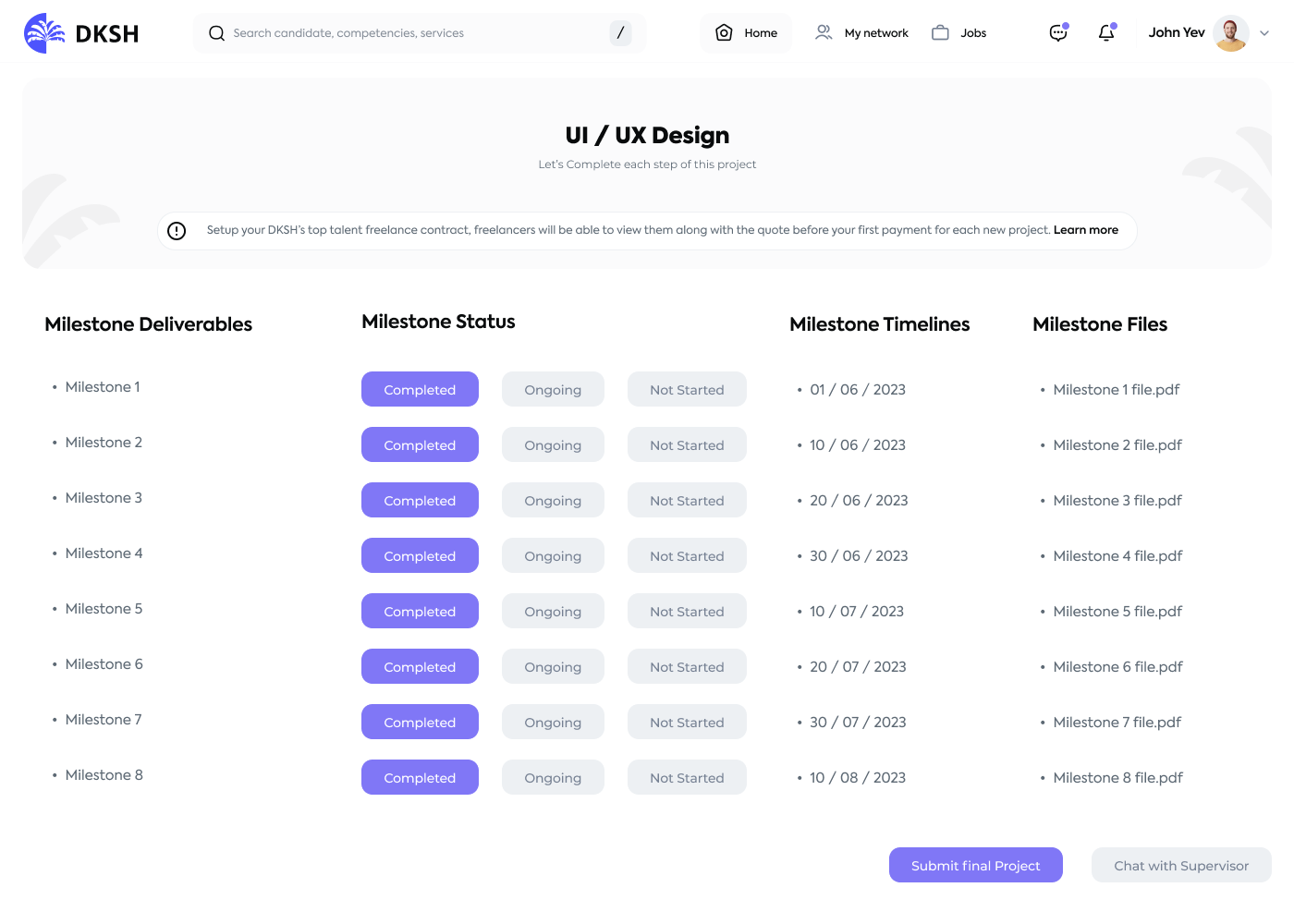This screenshot has width=1294, height=924.
Task: Click the 20 / 06 / 2023 timeline date
Action: 859,501
